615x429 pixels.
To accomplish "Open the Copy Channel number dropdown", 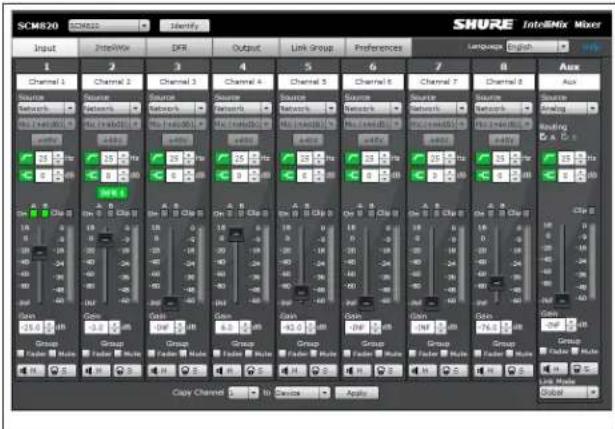I will click(244, 393).
